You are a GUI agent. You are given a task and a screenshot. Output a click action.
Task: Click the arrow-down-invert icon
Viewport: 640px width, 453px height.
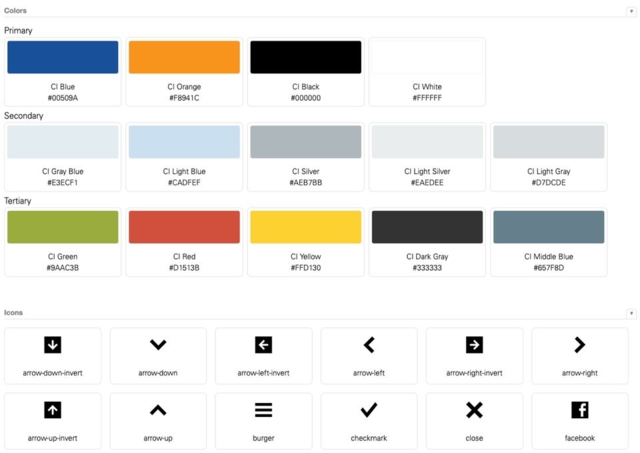53,345
